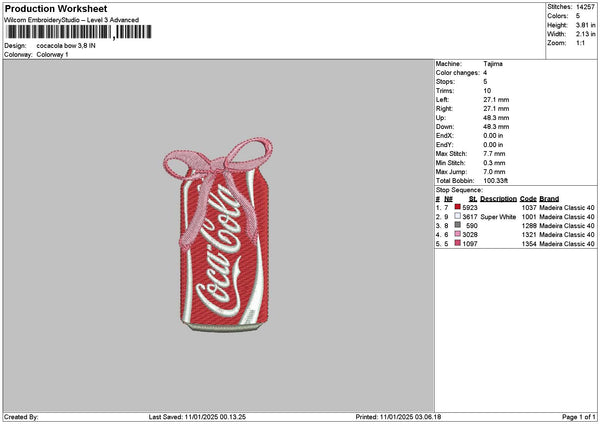
Task: Click the gray swatch for thread 1288
Action: coord(457,225)
